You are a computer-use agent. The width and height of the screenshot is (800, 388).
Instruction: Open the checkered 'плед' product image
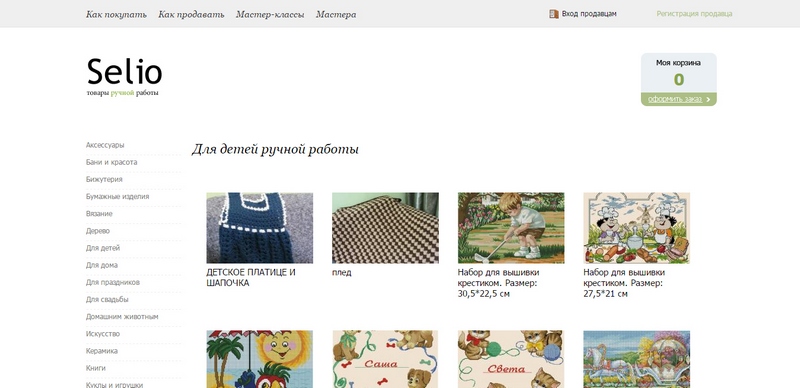385,228
